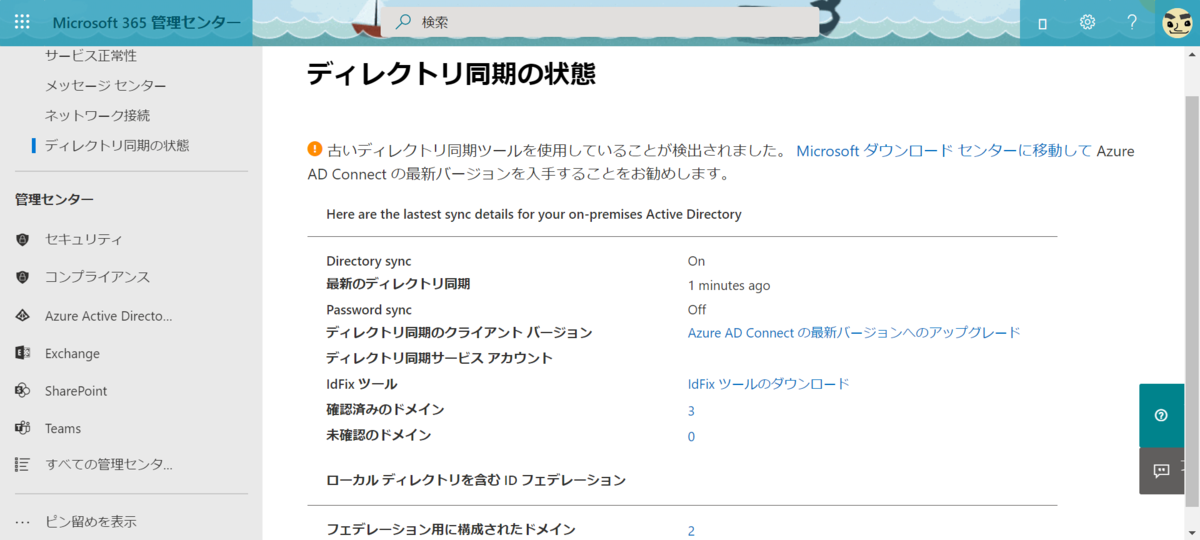Screen dimensions: 1200x540
Task: Click the SharePoint icon
Action: [x=22, y=391]
